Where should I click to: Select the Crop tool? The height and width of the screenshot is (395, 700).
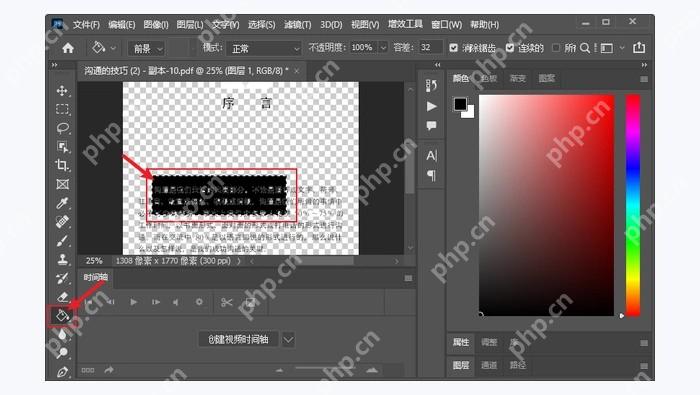click(x=62, y=165)
